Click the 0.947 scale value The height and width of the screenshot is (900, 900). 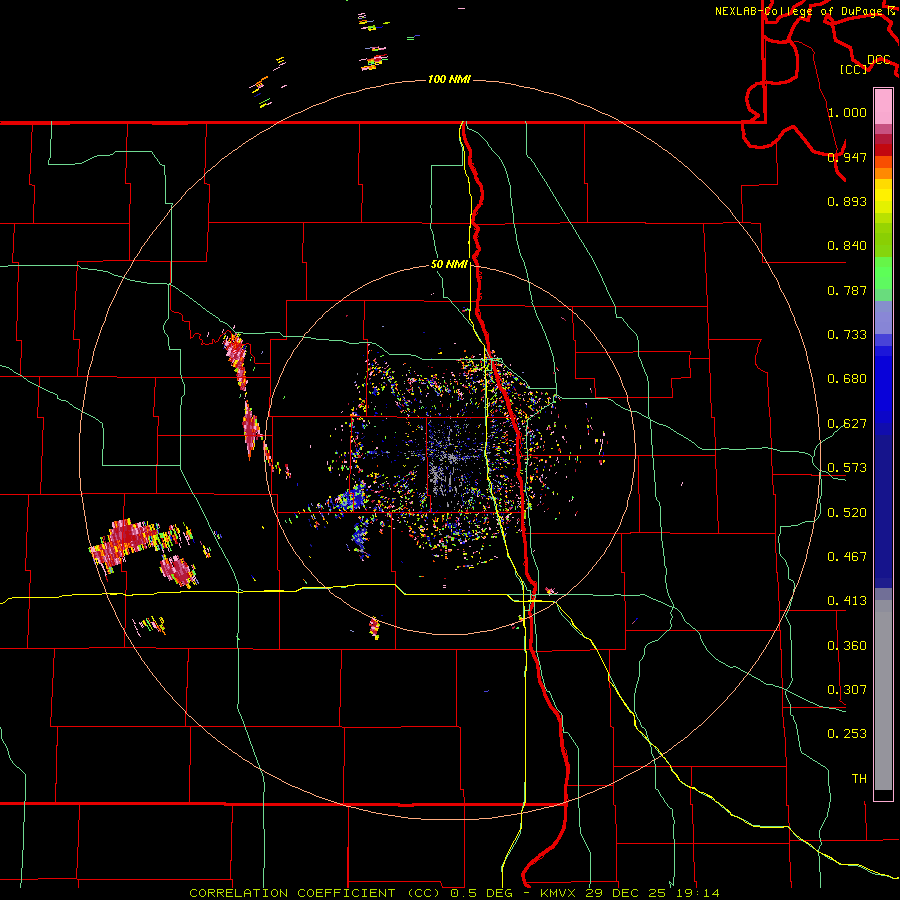(847, 157)
